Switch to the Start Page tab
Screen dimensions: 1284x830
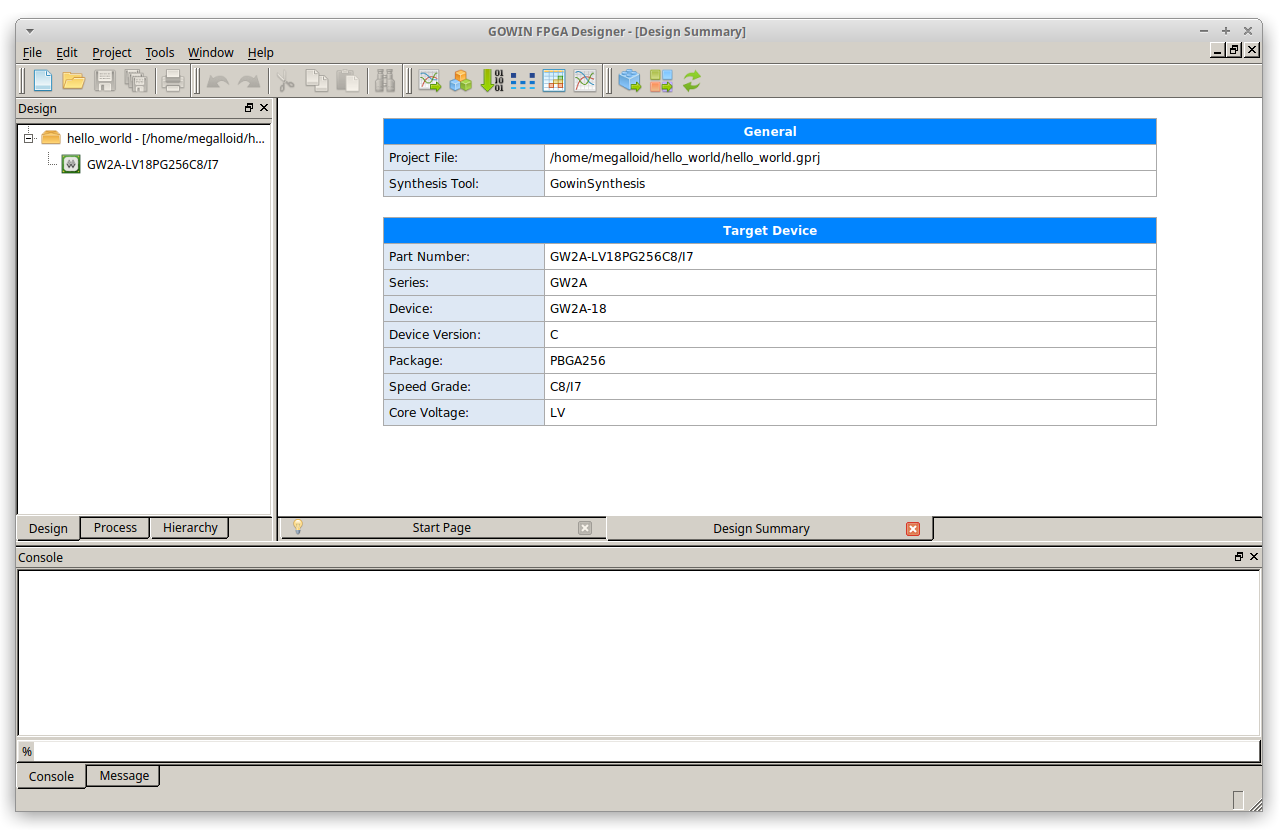[x=442, y=528]
